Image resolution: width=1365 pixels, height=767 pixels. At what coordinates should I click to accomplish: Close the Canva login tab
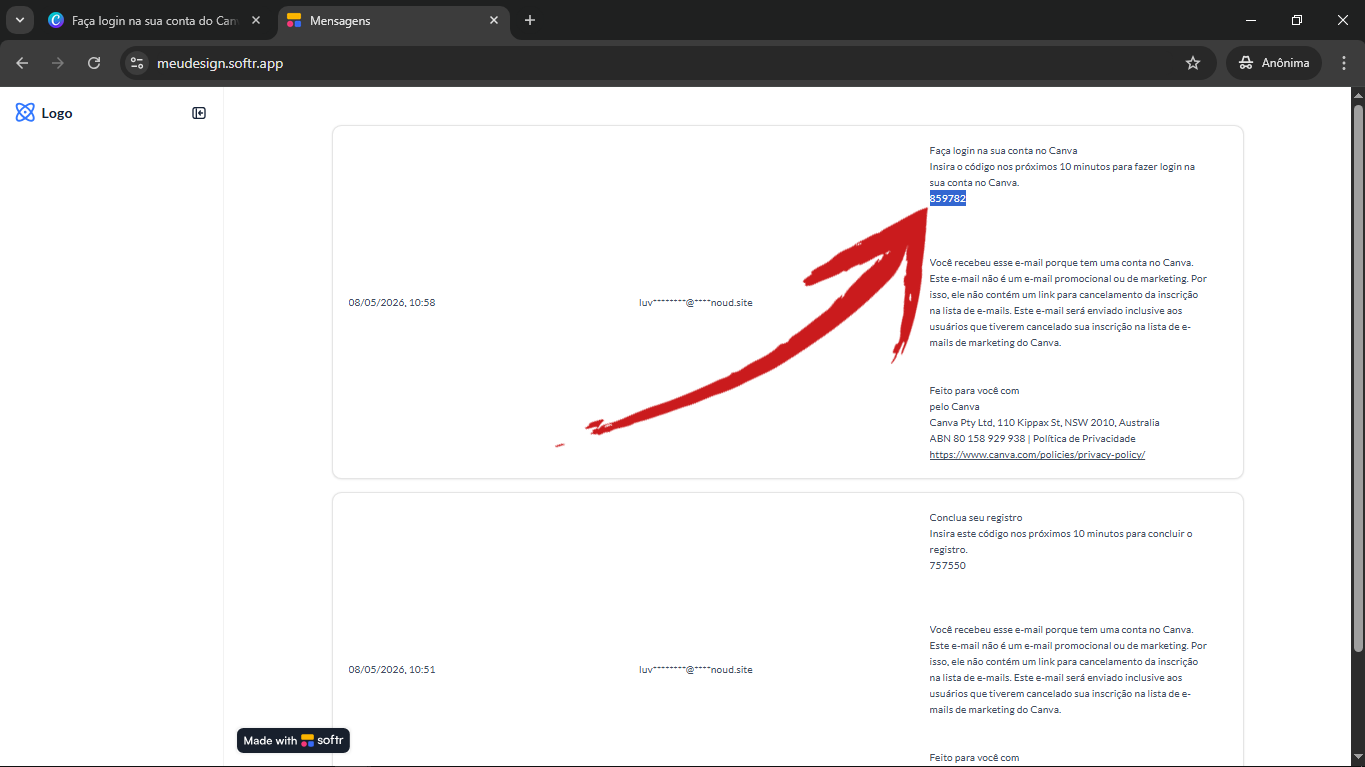click(x=256, y=20)
